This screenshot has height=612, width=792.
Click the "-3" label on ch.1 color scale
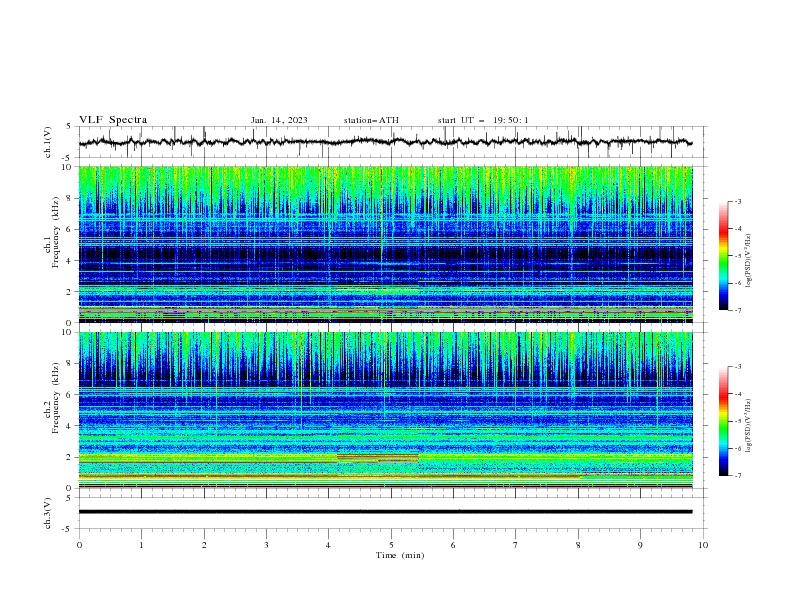coord(737,201)
